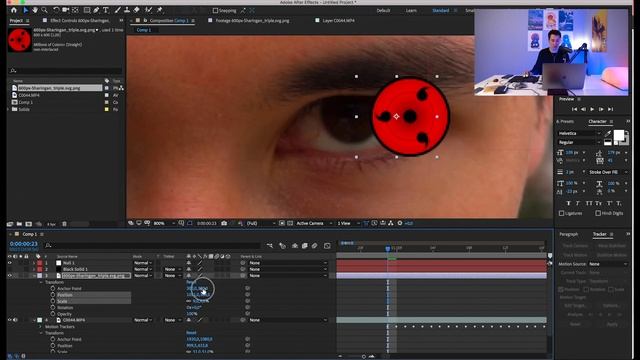Collapse Transform group of Sharingan layer
The width and height of the screenshot is (640, 360).
40,282
